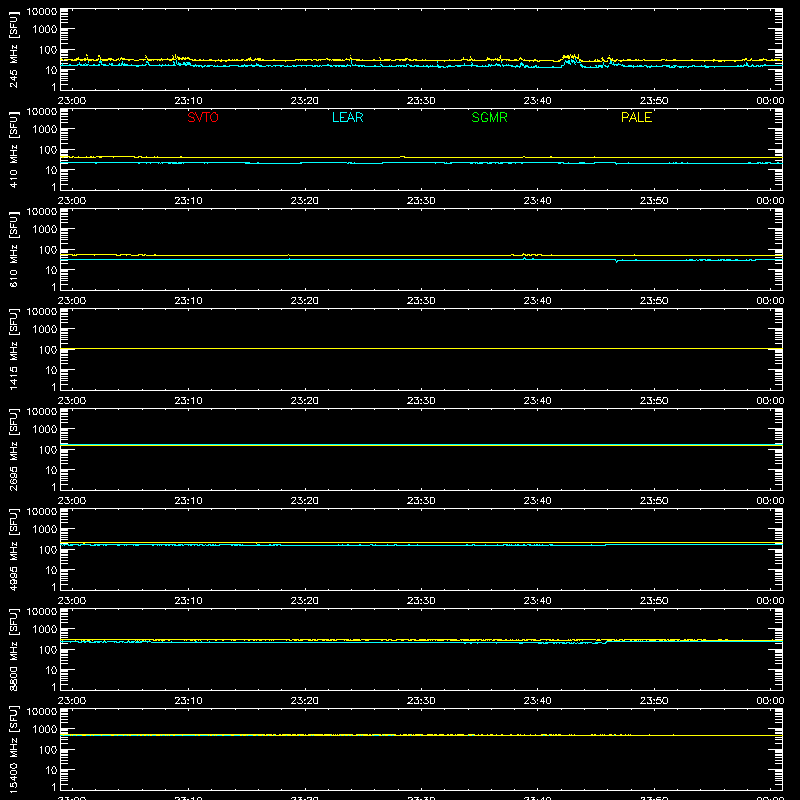Click the 23:30 tick label under 410 MHz panel
Screen dimensions: 800x800
pyautogui.click(x=421, y=201)
